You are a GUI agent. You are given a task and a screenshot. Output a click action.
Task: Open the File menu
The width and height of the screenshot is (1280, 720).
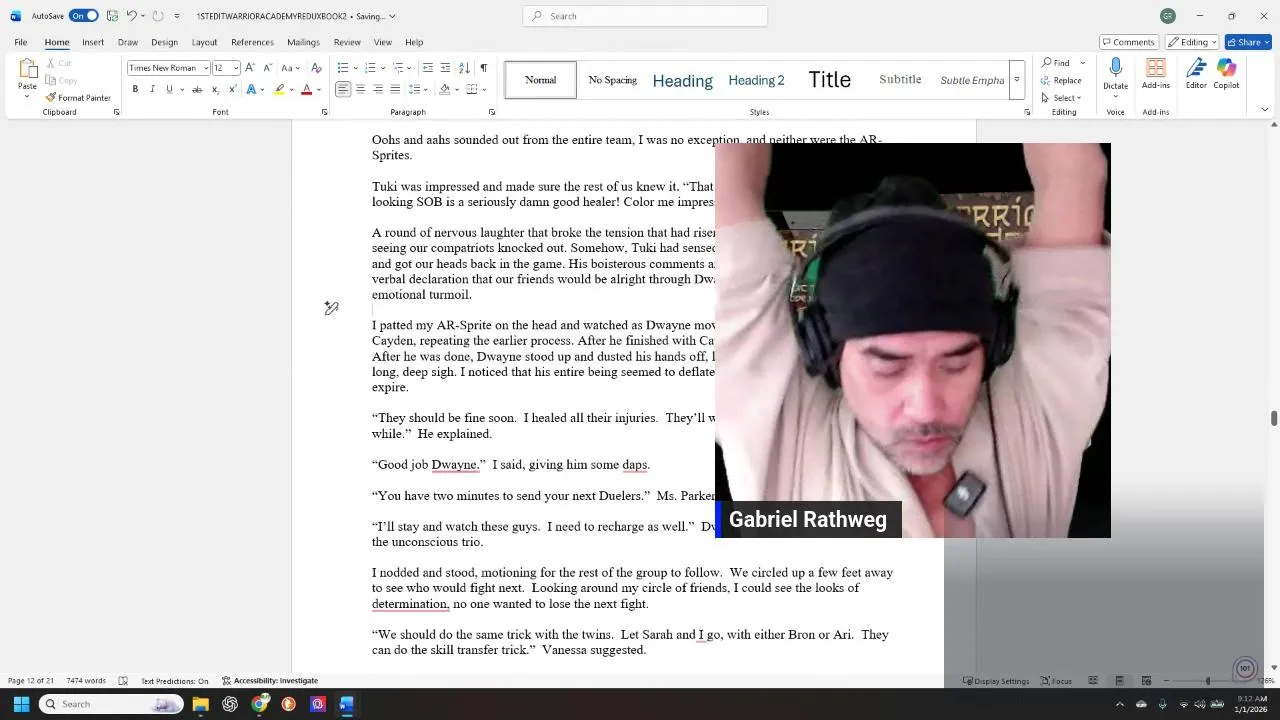point(20,42)
